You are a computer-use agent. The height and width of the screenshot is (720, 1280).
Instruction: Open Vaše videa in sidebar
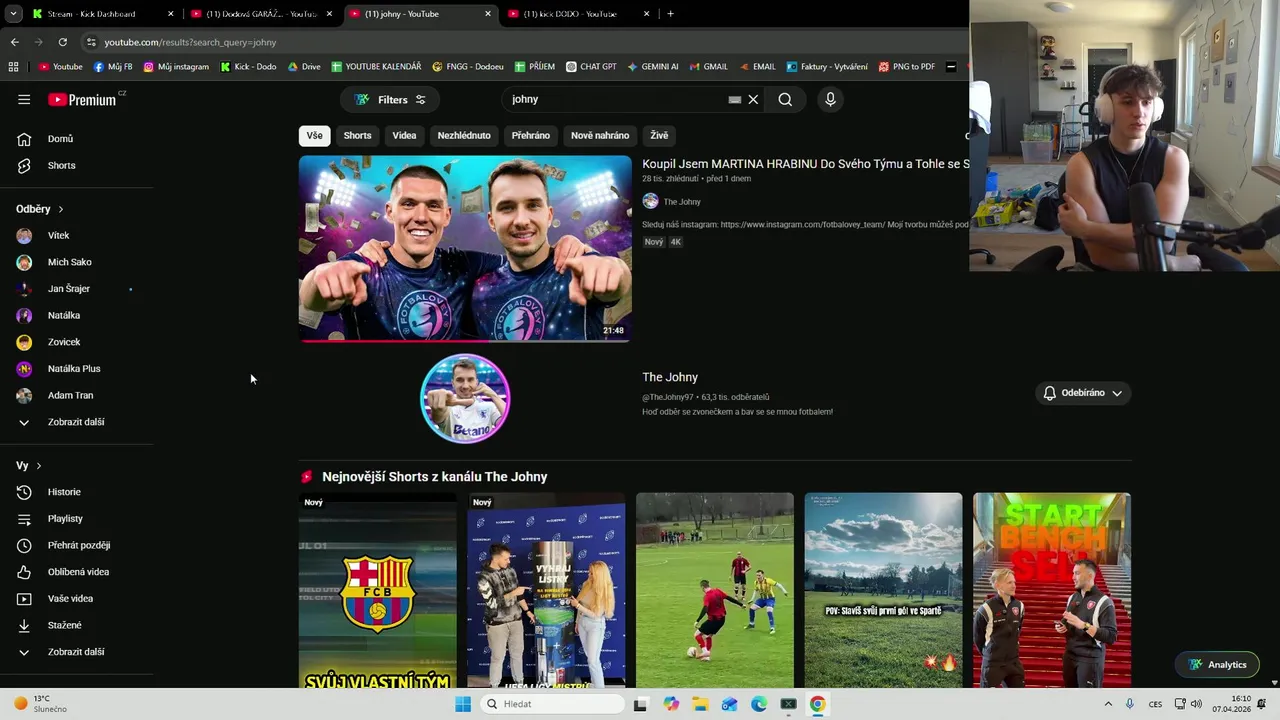click(70, 598)
